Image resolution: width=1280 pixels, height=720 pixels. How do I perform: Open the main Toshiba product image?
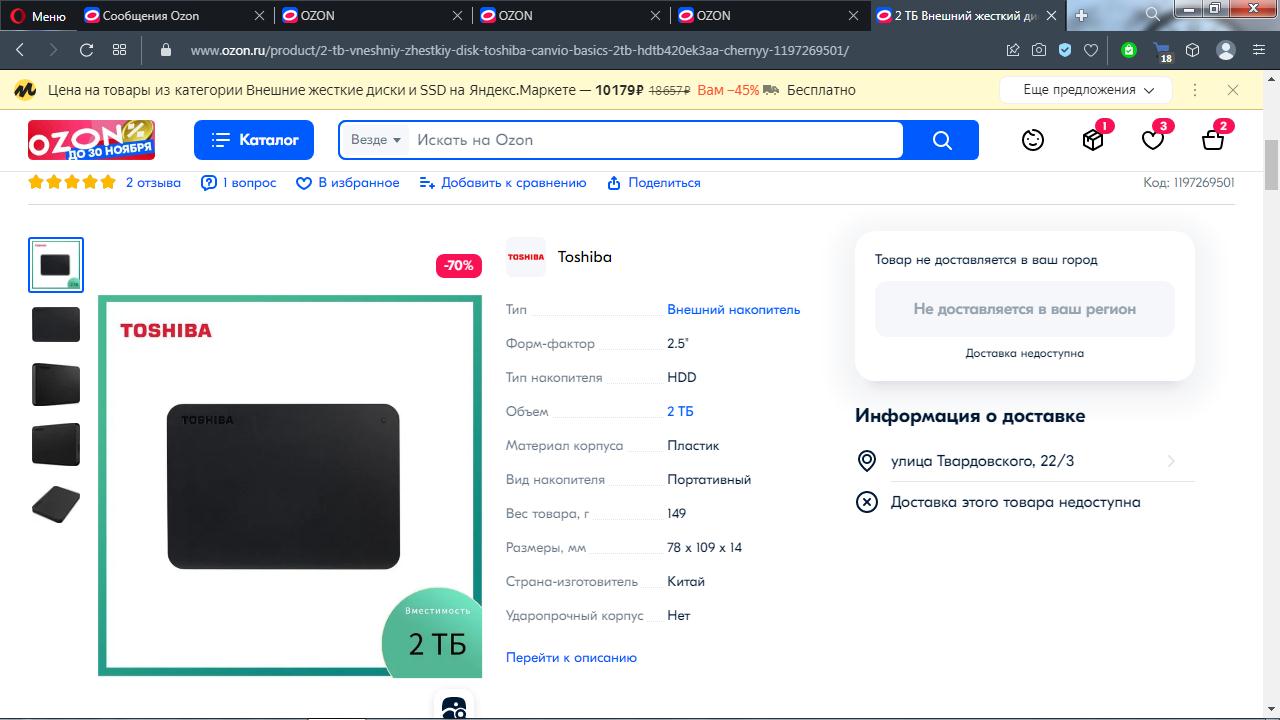coord(290,486)
